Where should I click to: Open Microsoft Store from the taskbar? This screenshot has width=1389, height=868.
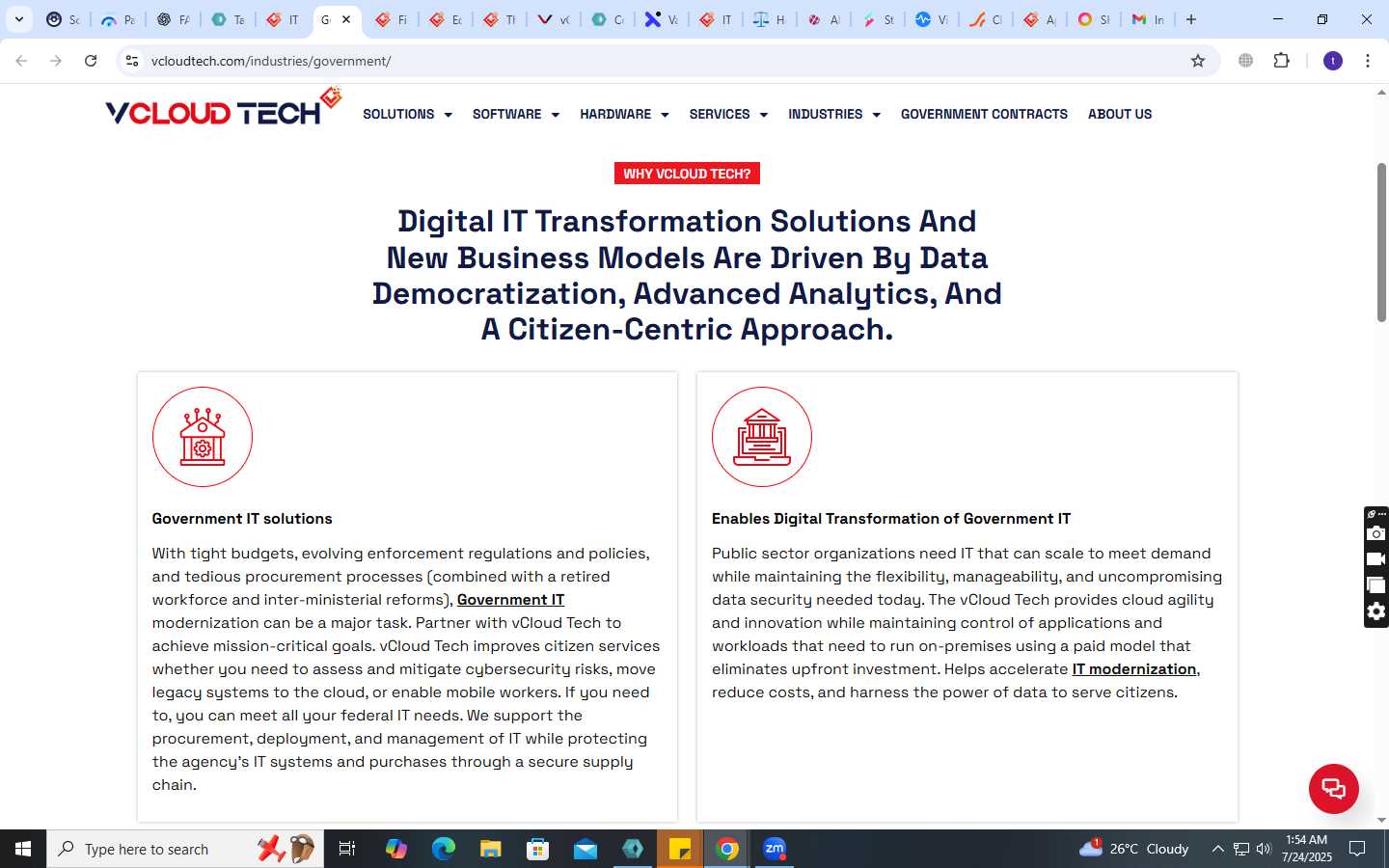pyautogui.click(x=537, y=849)
